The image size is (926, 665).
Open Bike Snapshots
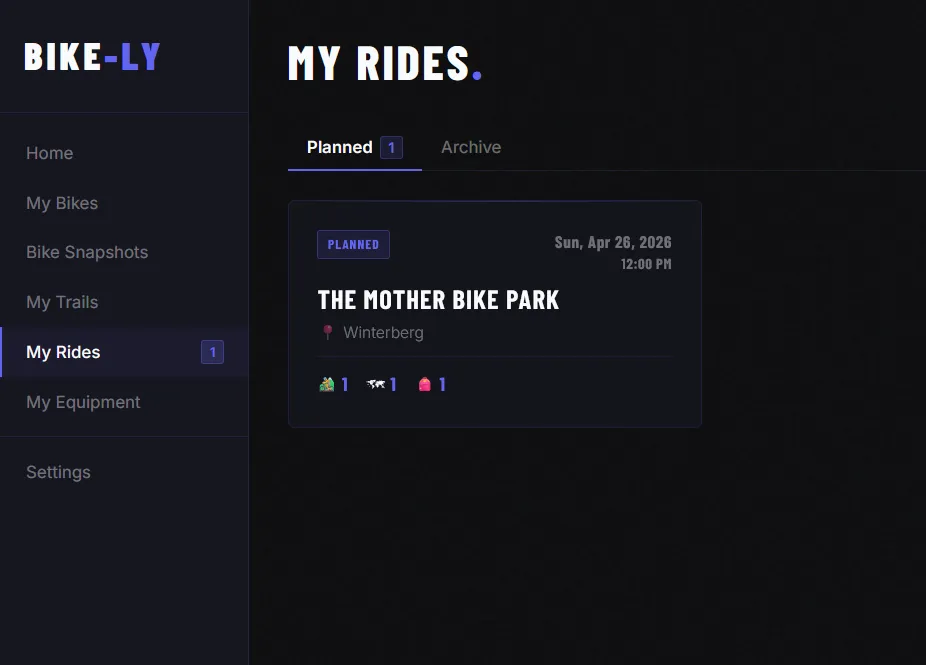coord(87,252)
